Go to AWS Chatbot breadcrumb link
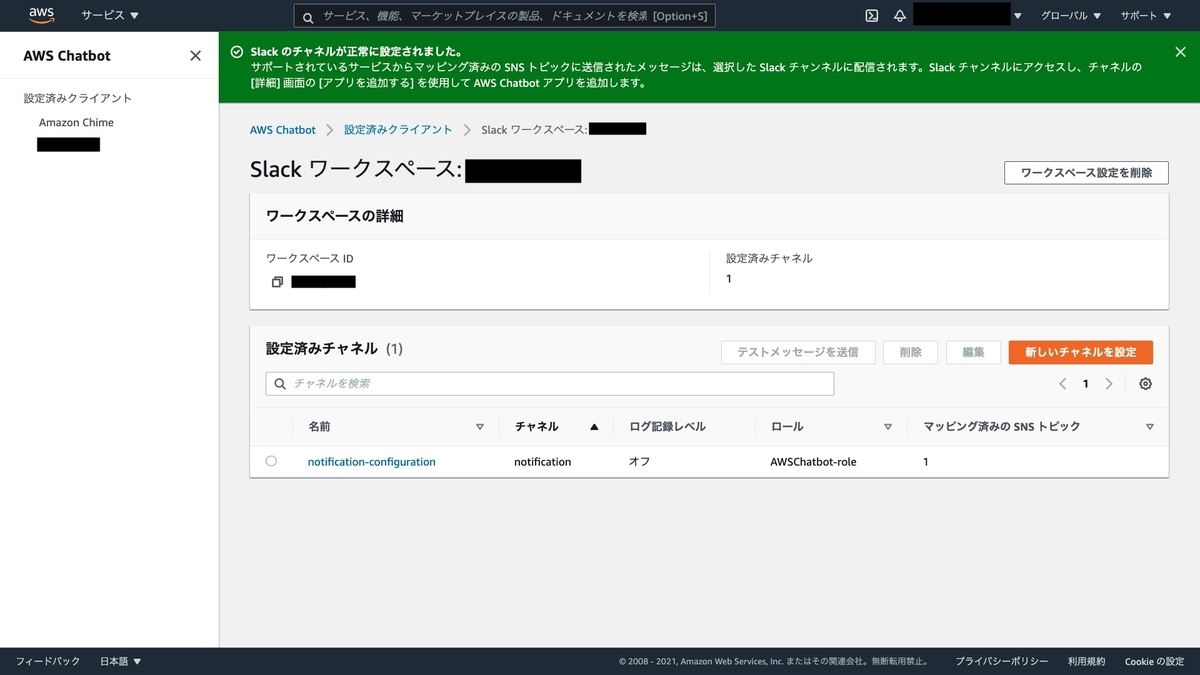 (282, 130)
